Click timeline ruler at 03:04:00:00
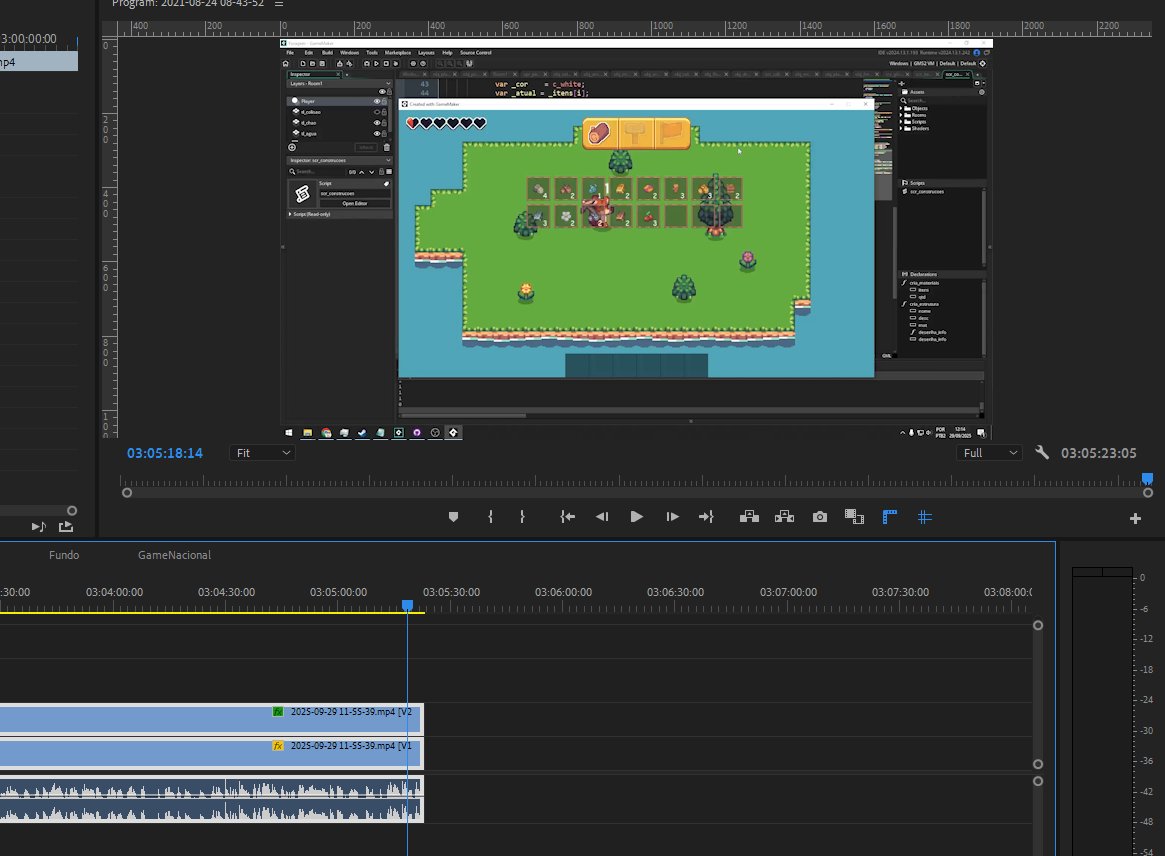The image size is (1165, 856). pyautogui.click(x=114, y=592)
